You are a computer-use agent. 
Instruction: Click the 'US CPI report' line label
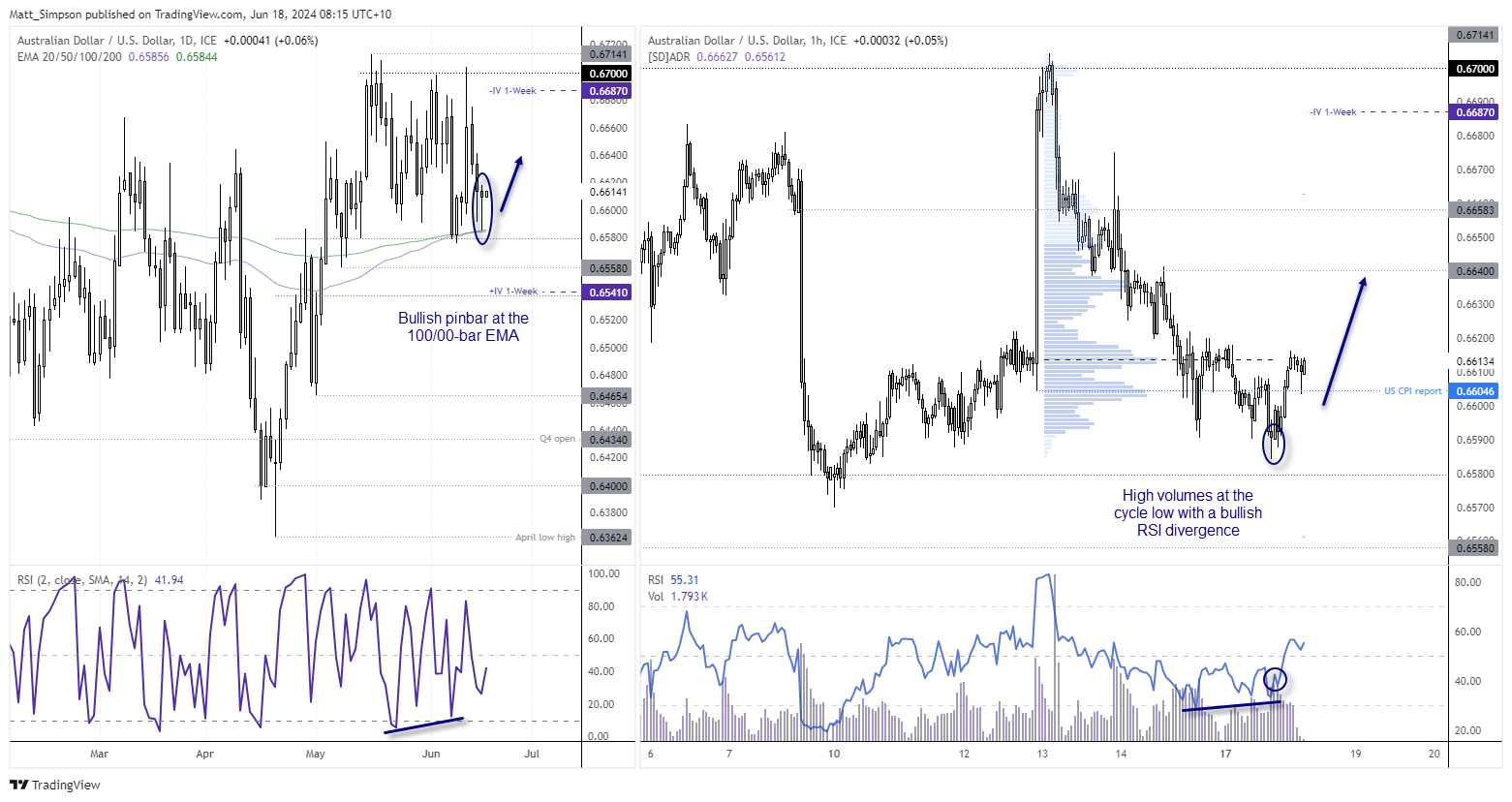pyautogui.click(x=1413, y=391)
